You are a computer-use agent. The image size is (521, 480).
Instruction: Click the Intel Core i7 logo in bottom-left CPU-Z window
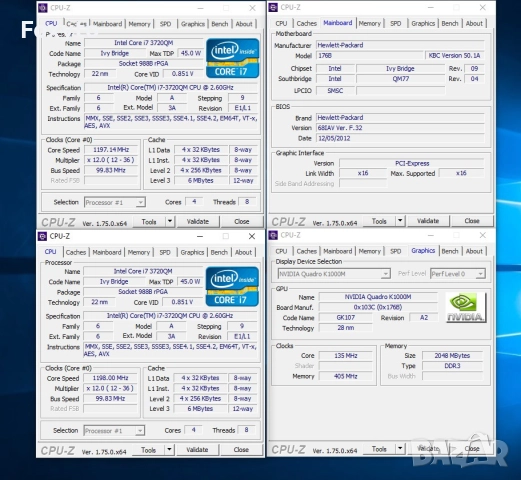[232, 287]
